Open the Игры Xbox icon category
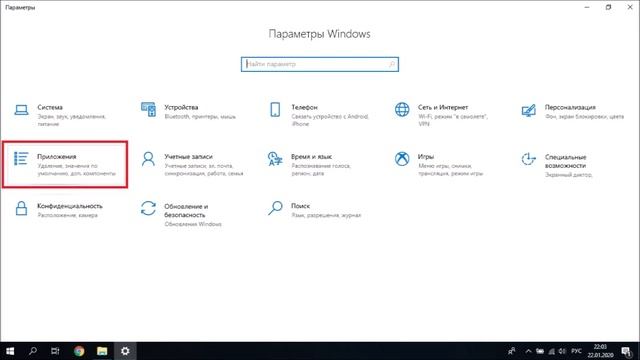Viewport: 640px width, 360px height. (402, 159)
